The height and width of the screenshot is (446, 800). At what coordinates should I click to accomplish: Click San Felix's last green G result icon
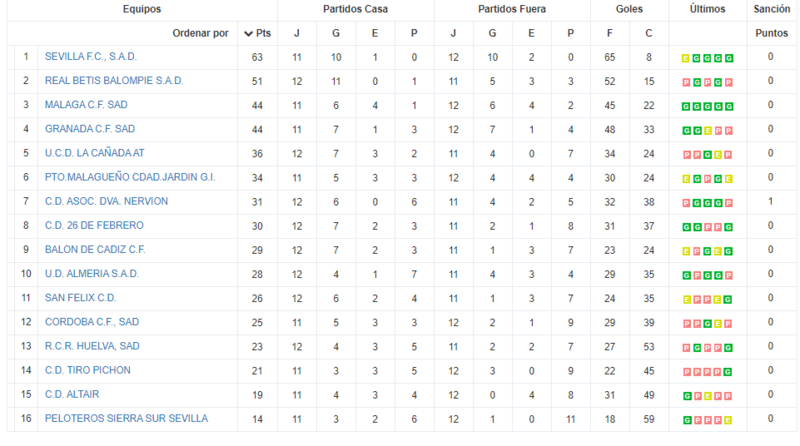729,300
